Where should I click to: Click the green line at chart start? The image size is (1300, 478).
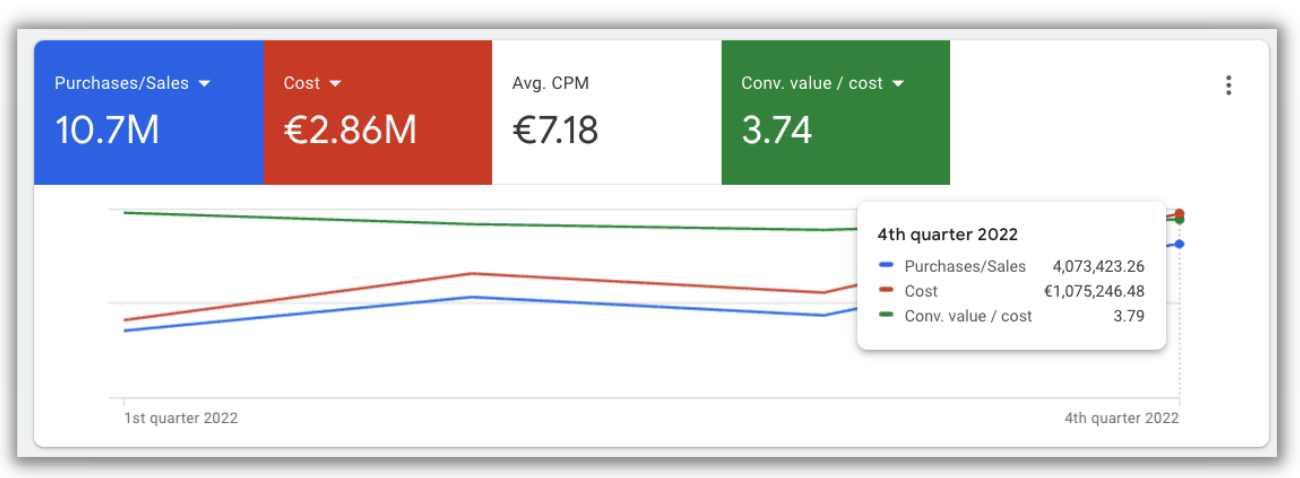pos(125,212)
